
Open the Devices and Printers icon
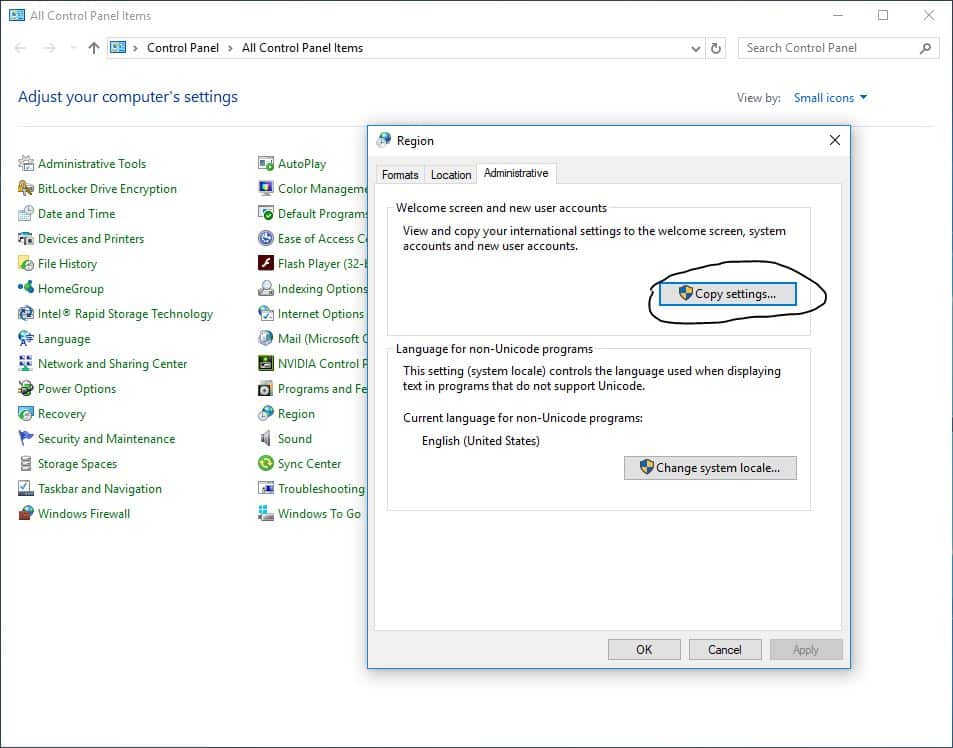point(26,238)
